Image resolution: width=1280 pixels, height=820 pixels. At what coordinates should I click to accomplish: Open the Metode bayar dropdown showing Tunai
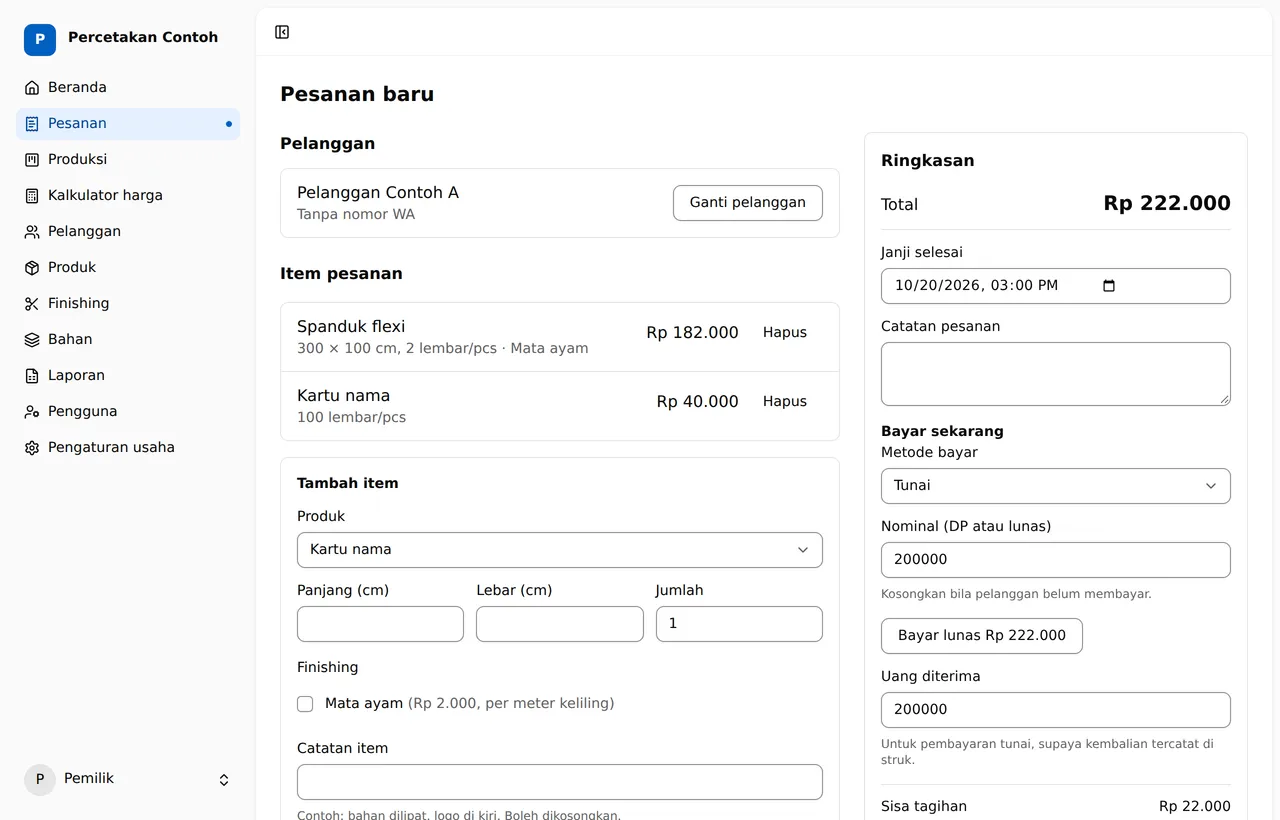[1056, 486]
